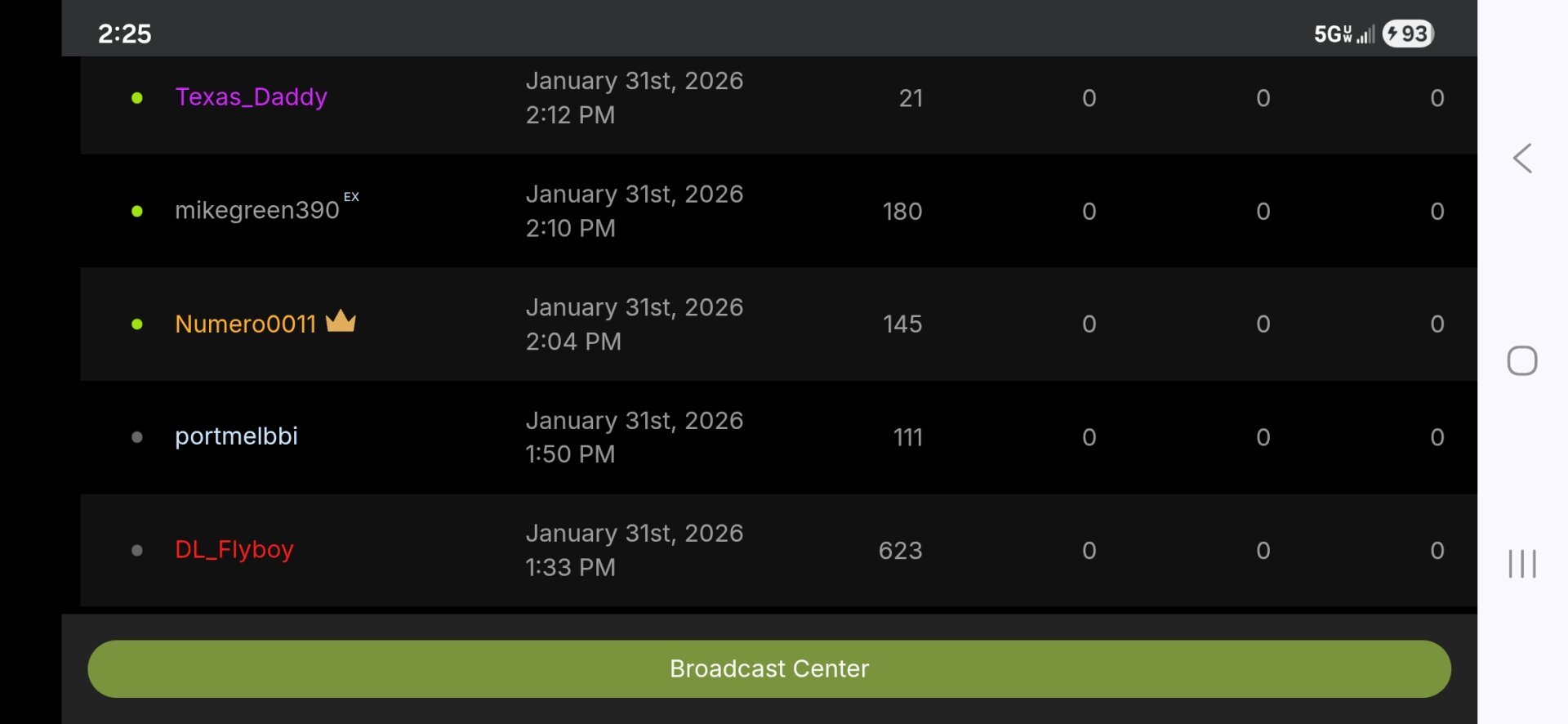Select the Numero0011 username
Screen dimensions: 1568x724
point(245,324)
